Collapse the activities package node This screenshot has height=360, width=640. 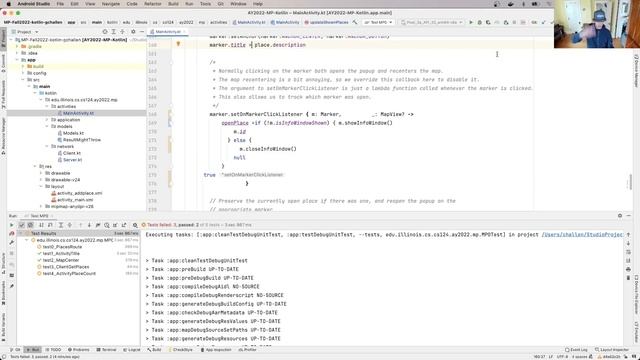pyautogui.click(x=47, y=107)
